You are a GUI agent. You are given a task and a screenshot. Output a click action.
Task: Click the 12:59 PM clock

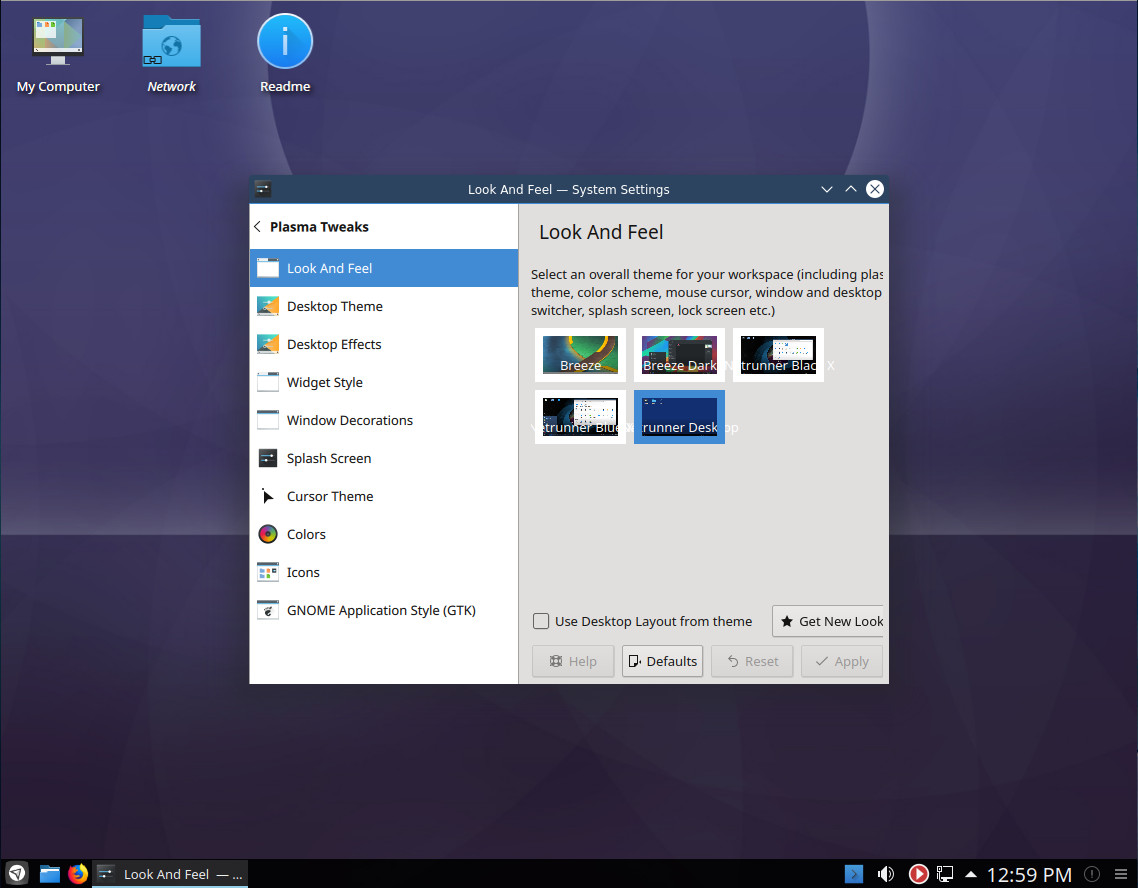[1029, 874]
